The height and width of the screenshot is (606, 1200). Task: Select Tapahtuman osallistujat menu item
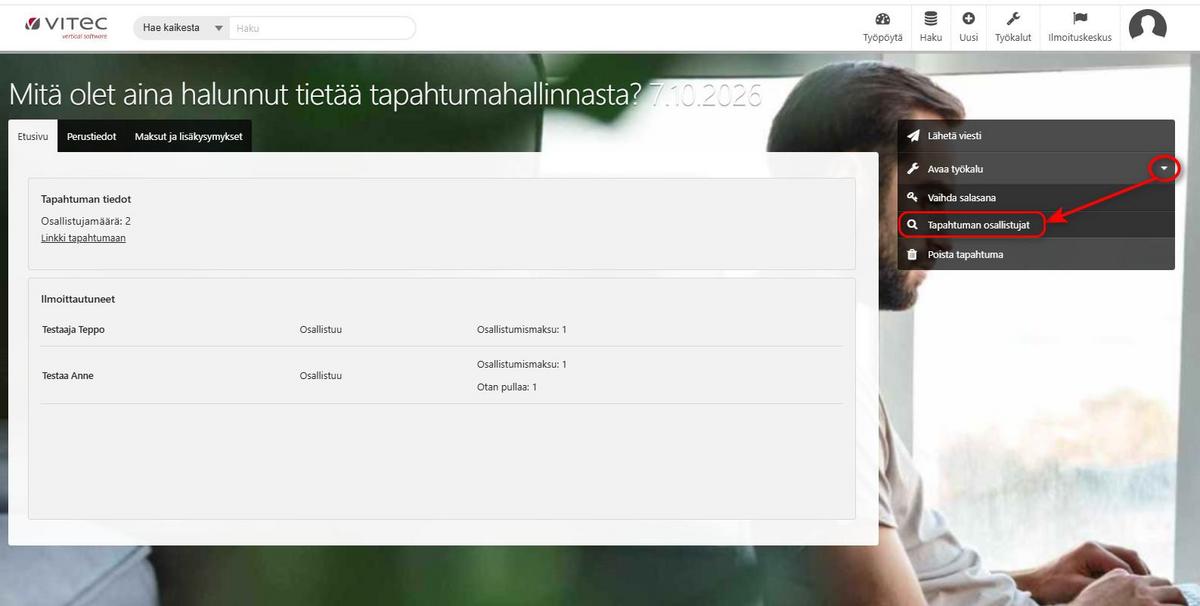pyautogui.click(x=977, y=225)
